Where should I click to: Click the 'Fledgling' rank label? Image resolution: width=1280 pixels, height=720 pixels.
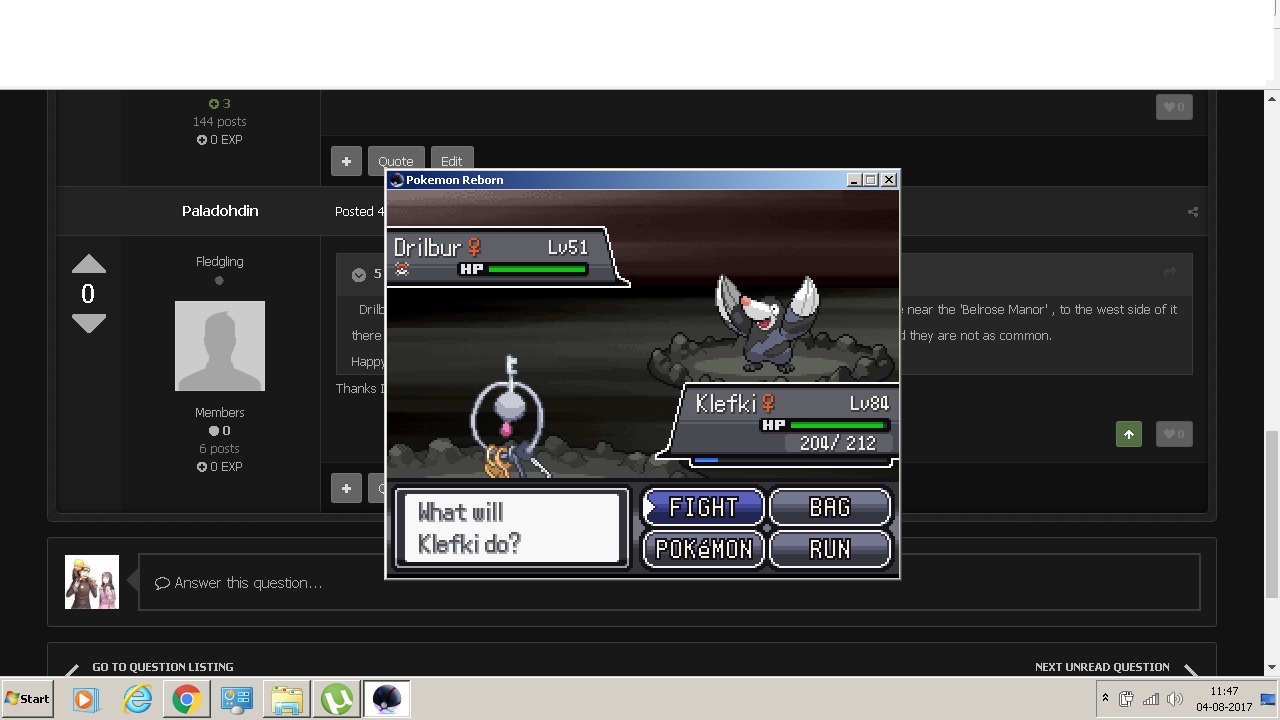220,261
